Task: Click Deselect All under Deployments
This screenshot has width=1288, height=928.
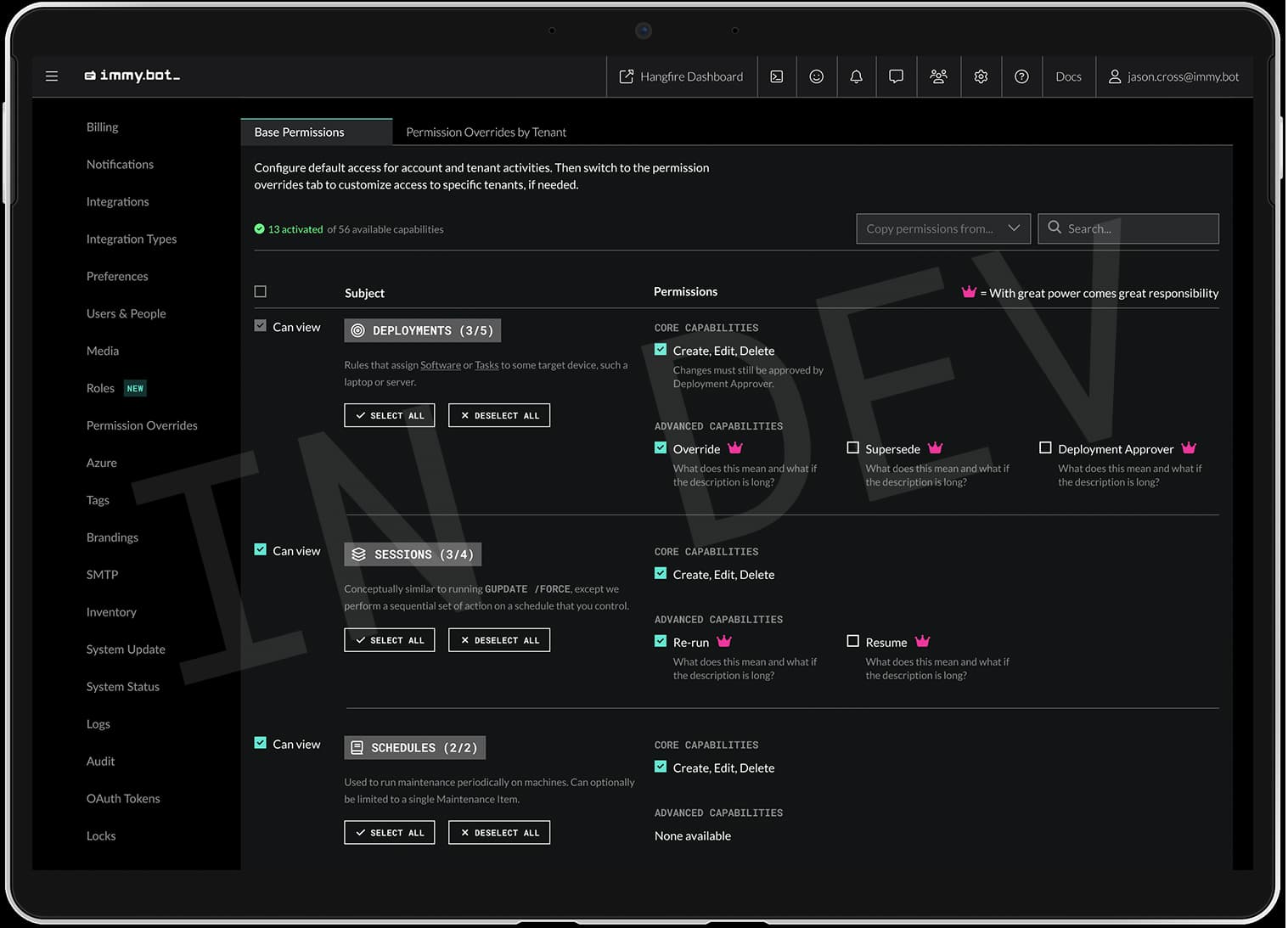Action: click(x=499, y=415)
